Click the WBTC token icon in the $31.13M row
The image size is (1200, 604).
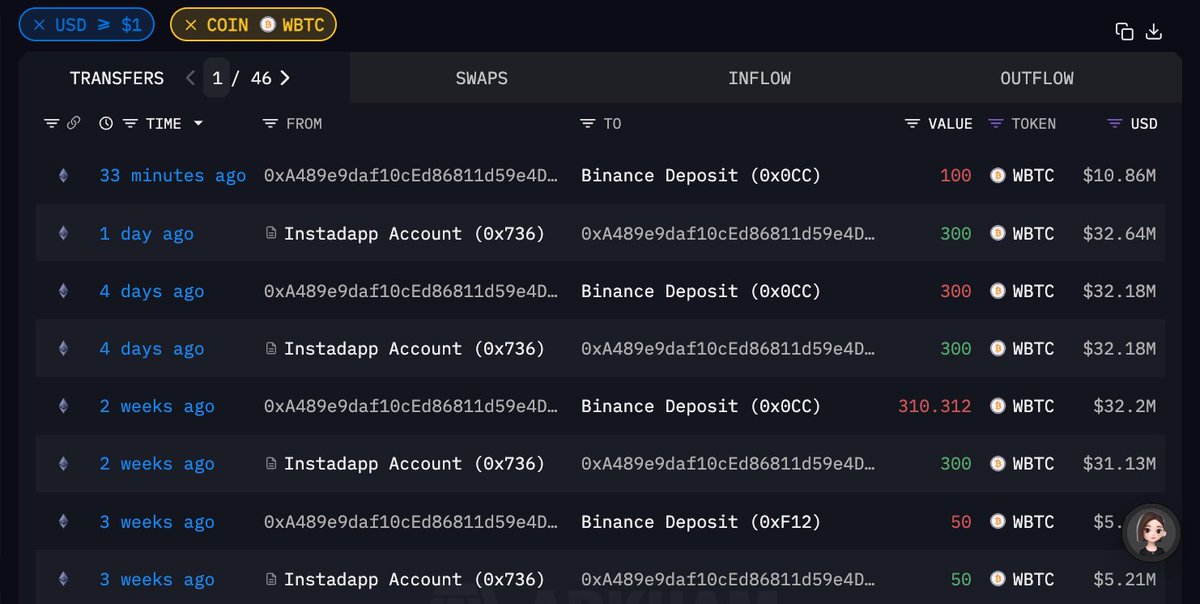click(x=997, y=464)
